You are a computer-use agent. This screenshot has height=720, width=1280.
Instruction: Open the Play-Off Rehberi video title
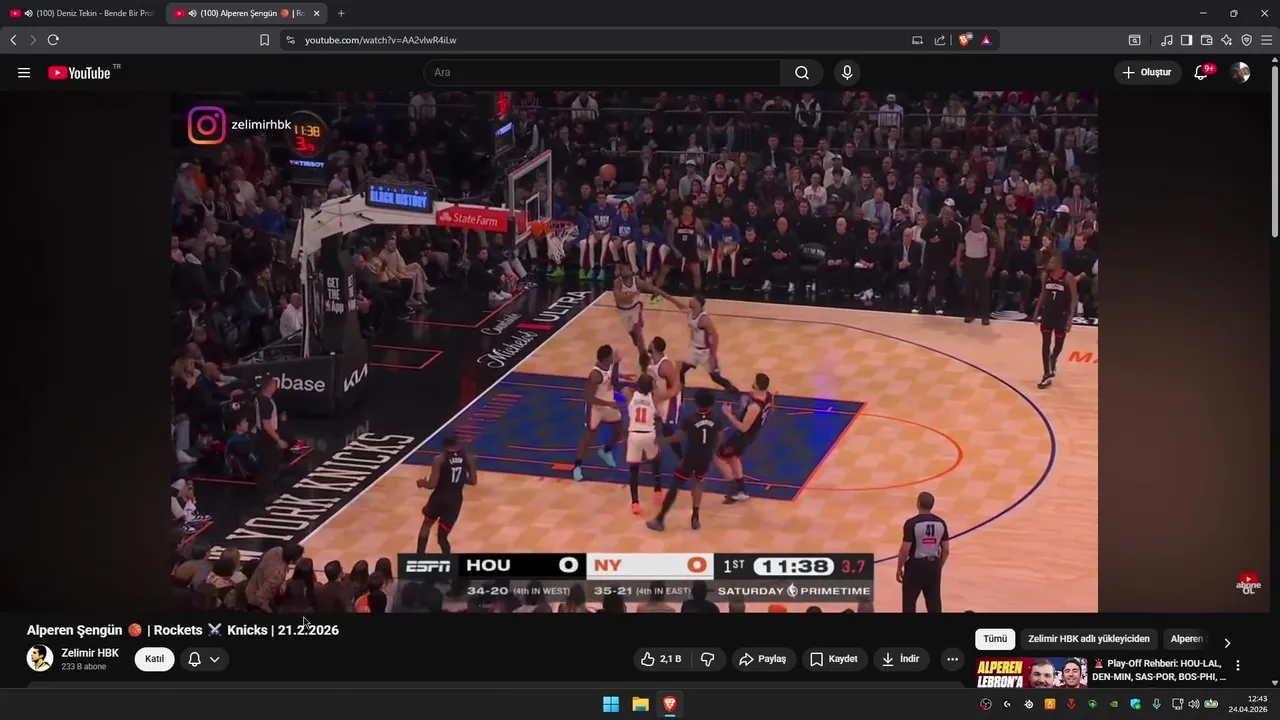pyautogui.click(x=1158, y=670)
